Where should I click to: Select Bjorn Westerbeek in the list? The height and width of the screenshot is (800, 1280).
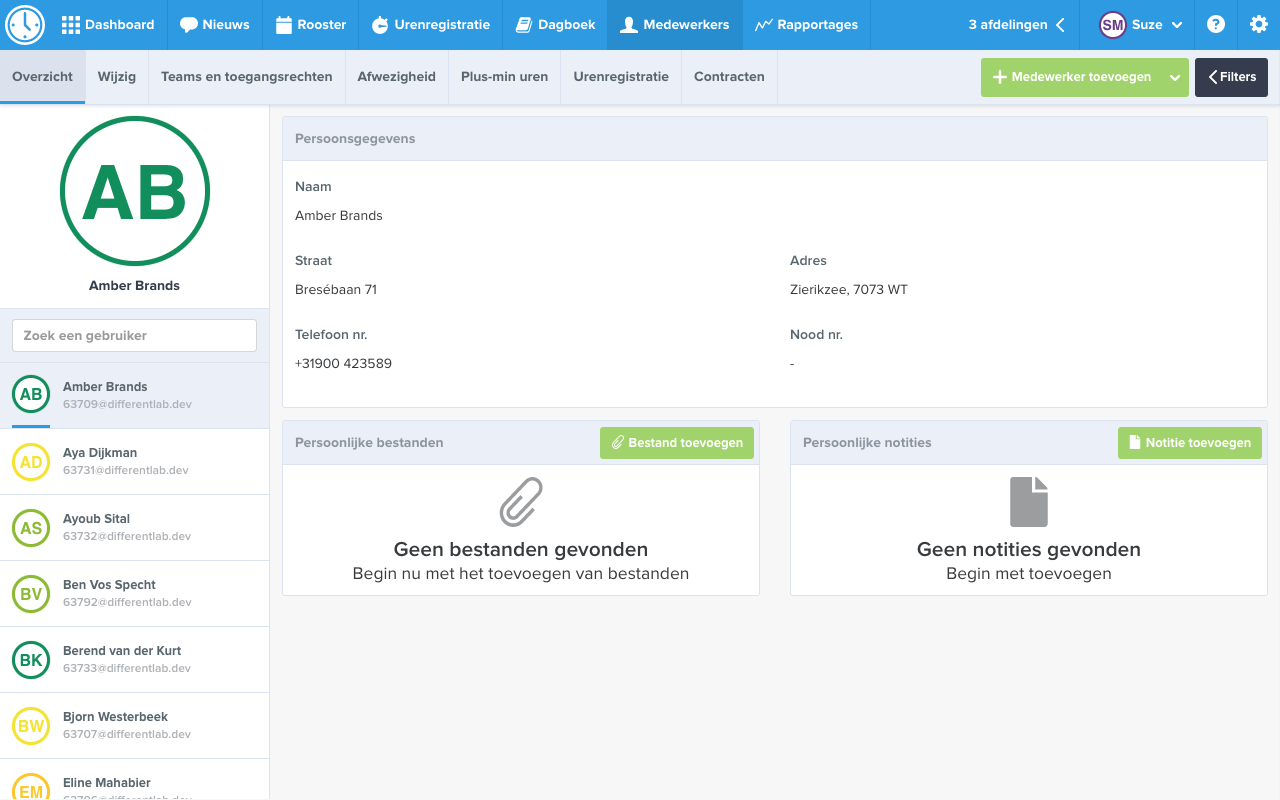click(134, 725)
